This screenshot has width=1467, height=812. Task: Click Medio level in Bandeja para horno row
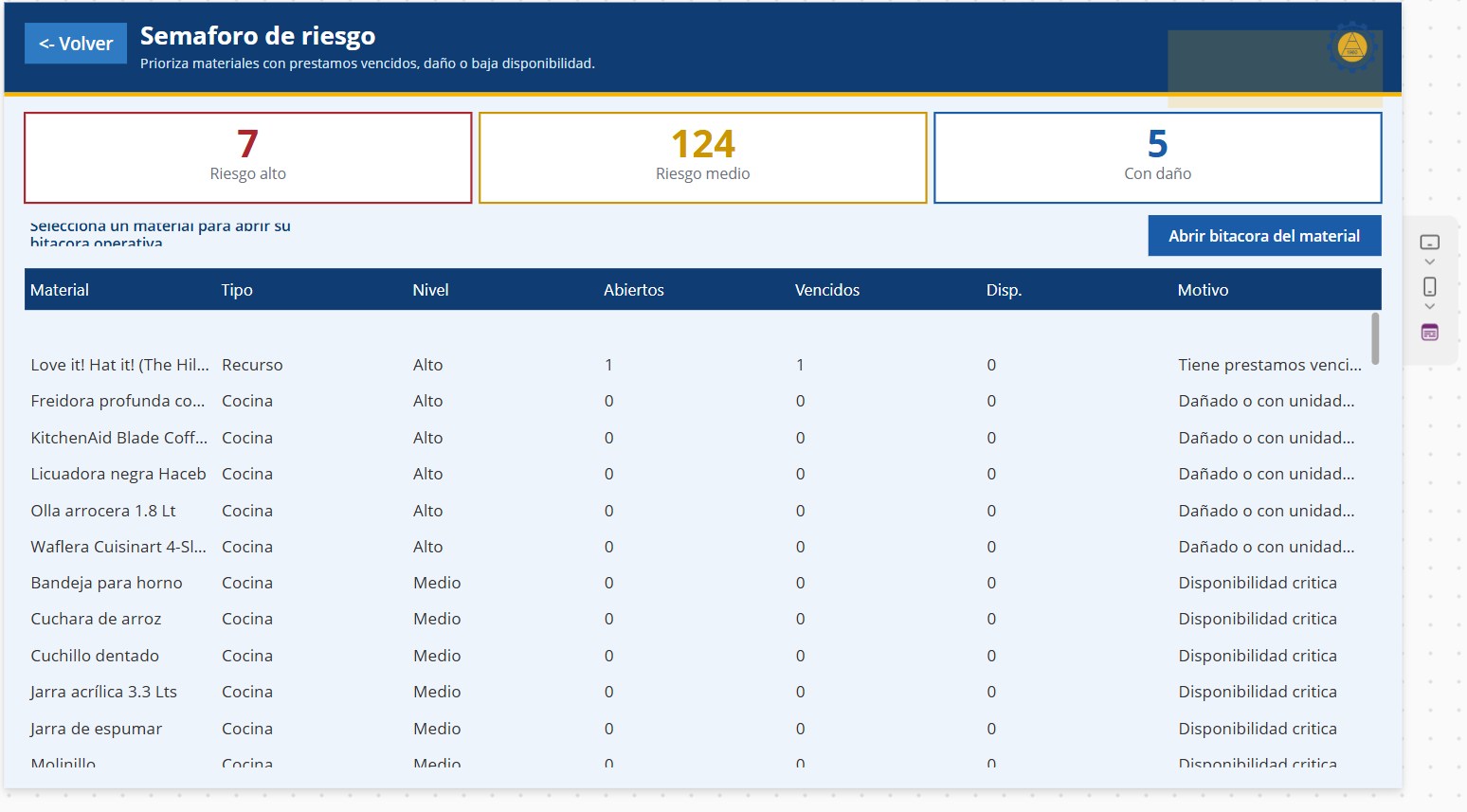(437, 583)
